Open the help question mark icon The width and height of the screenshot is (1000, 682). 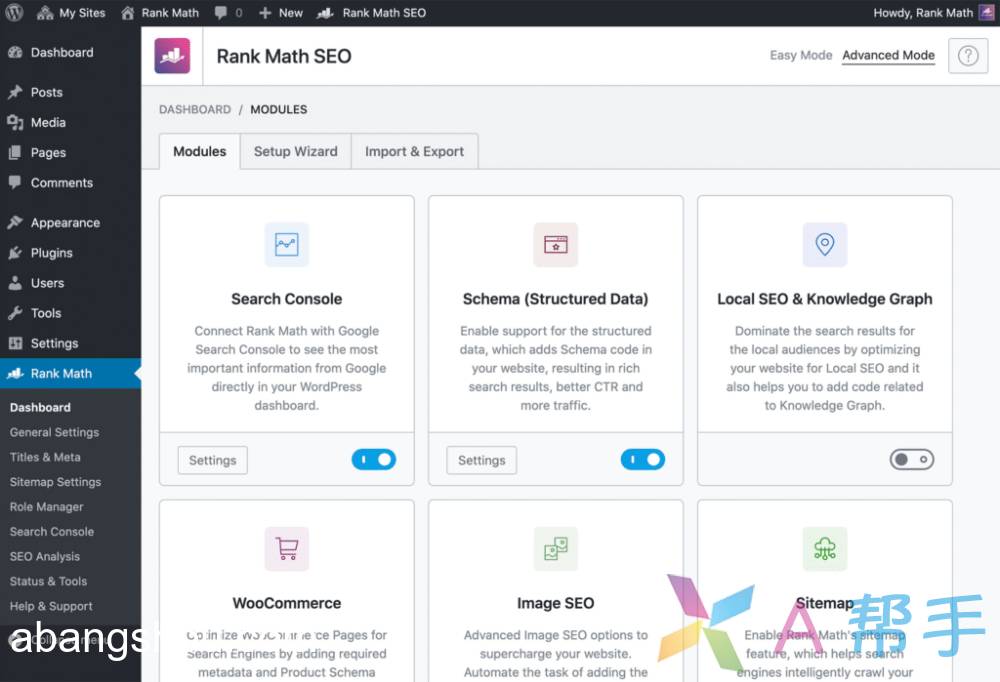[x=967, y=56]
